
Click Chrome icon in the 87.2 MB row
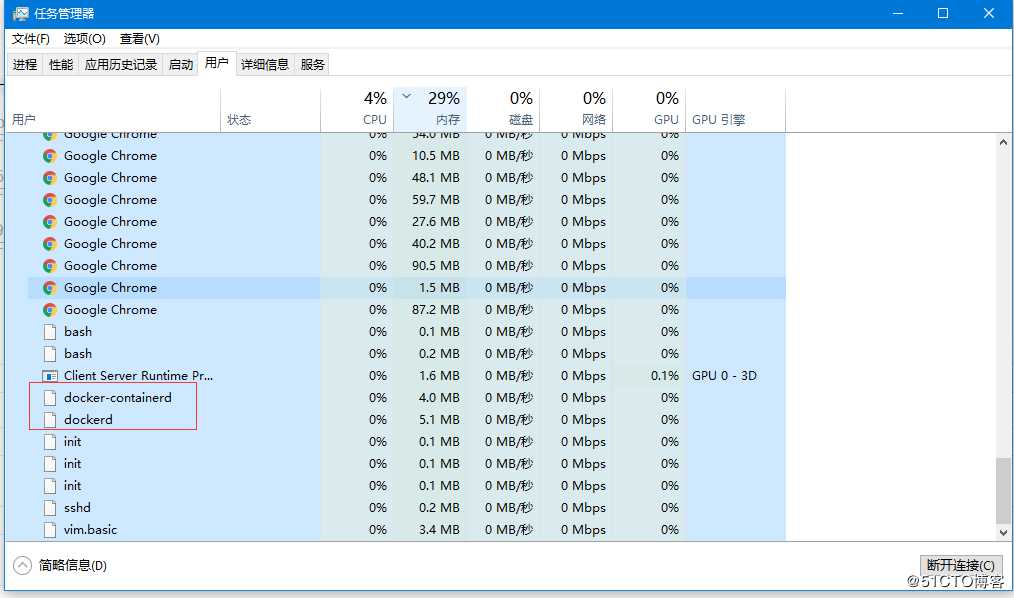pyautogui.click(x=50, y=310)
